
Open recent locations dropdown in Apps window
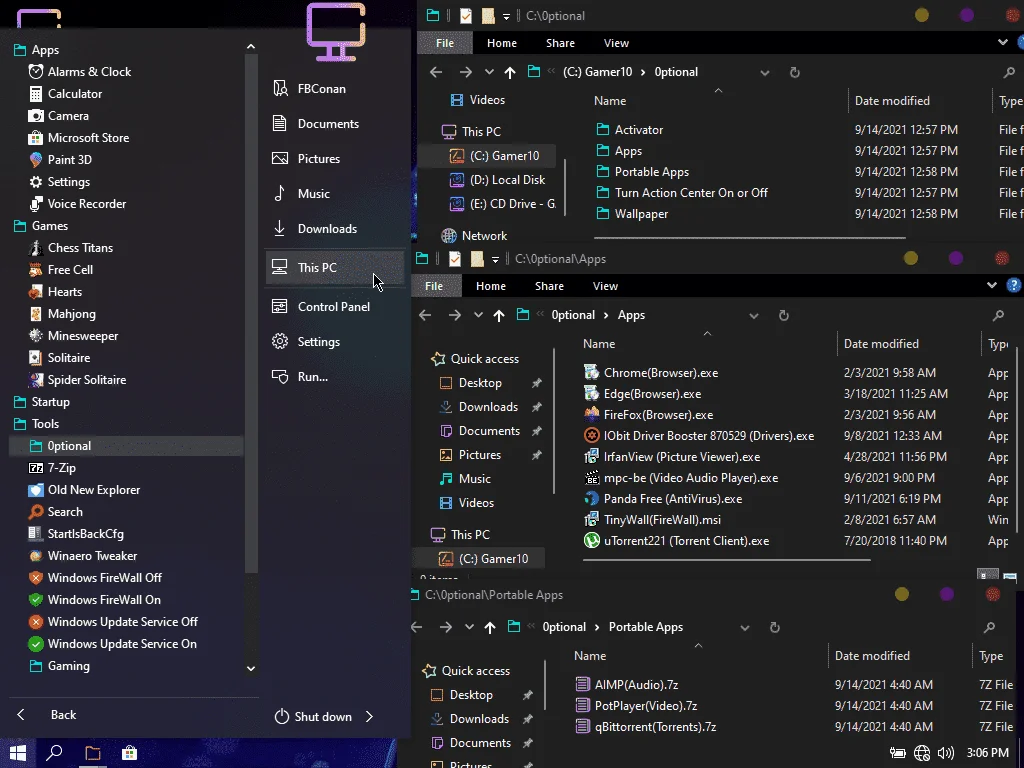(478, 315)
